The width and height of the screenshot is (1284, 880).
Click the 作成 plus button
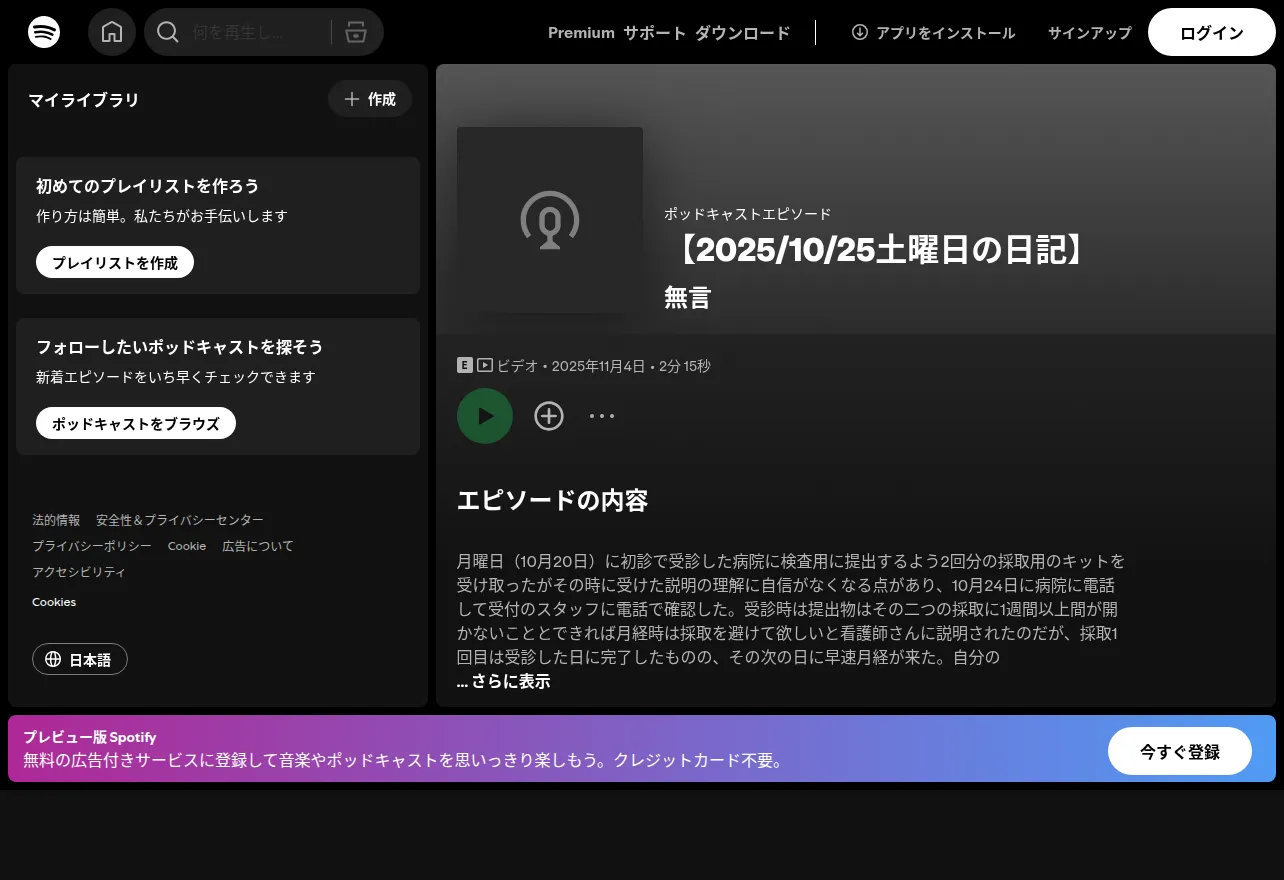pos(370,99)
